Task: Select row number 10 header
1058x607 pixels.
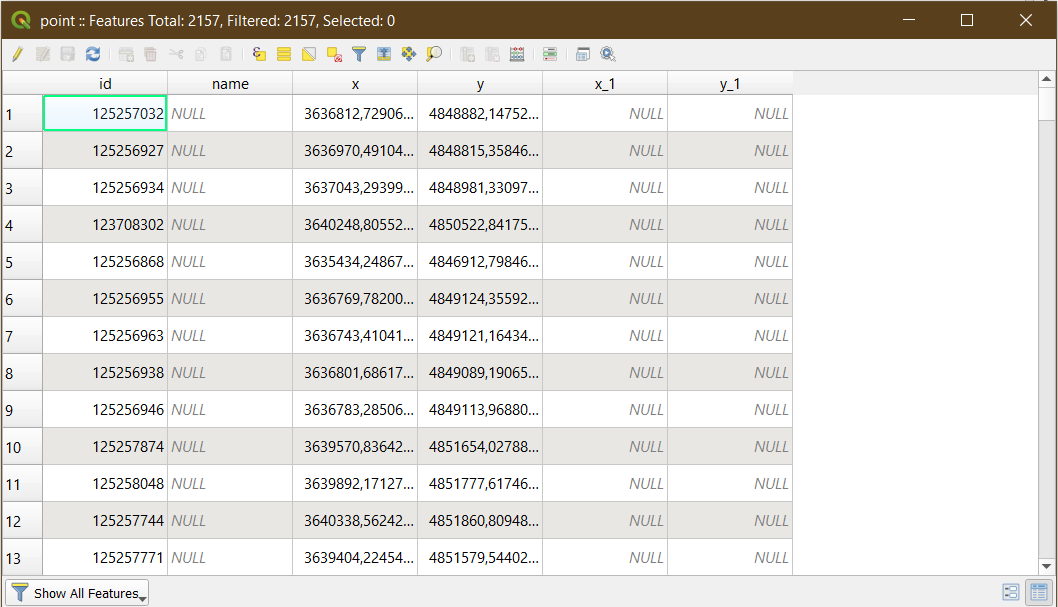Action: tap(22, 446)
